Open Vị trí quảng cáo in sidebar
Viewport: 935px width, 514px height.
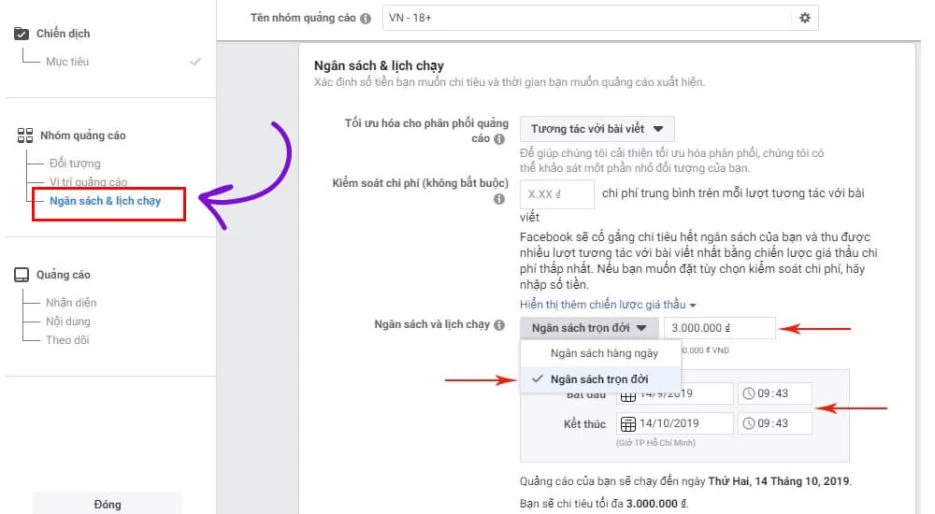(x=88, y=182)
